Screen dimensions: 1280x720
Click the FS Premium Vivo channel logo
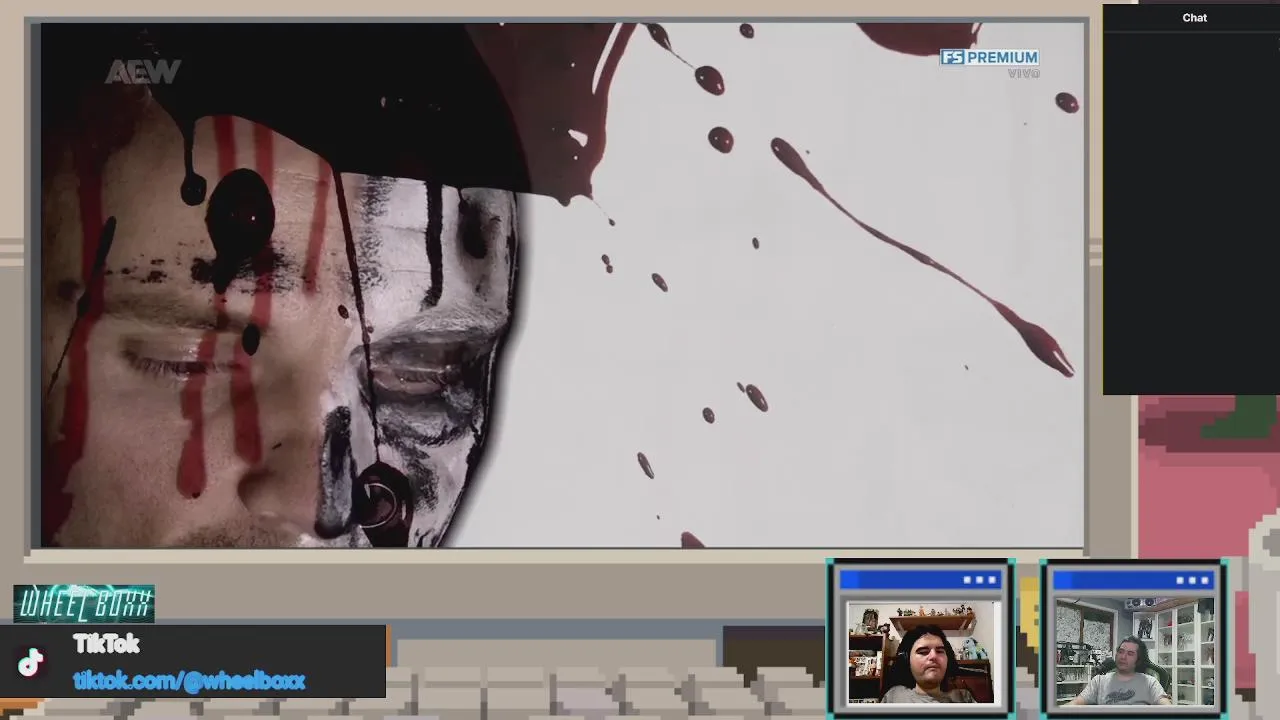[990, 63]
